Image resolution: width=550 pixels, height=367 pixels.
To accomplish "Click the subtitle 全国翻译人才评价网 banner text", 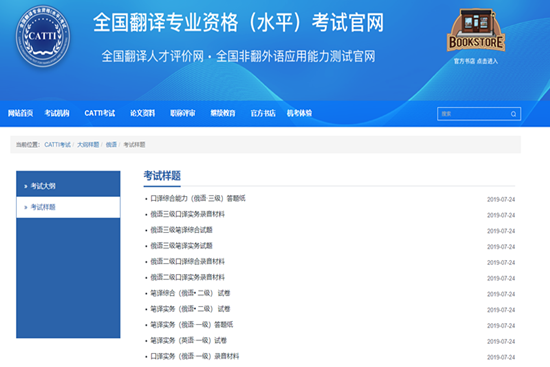I will [x=153, y=56].
